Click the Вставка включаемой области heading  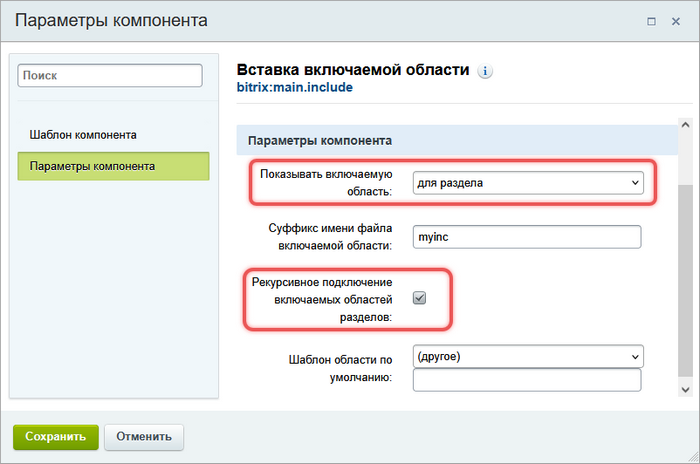[352, 70]
